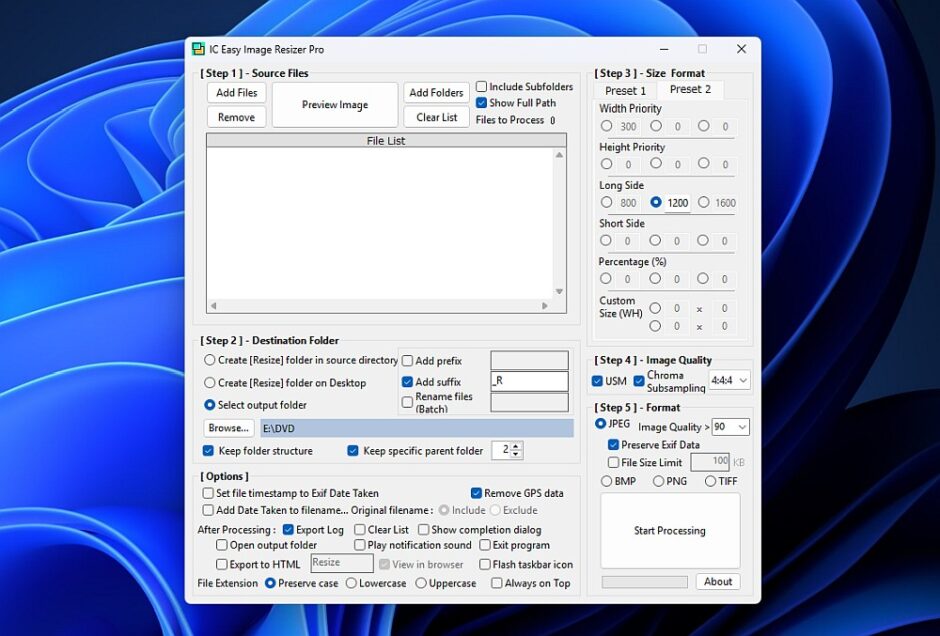Select the PNG output format
This screenshot has width=940, height=636.
(x=658, y=481)
